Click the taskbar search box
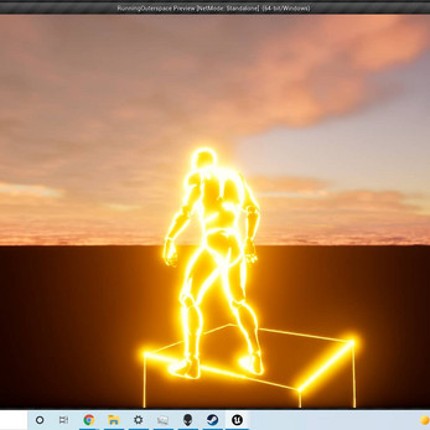430x430 pixels. (x=13, y=420)
